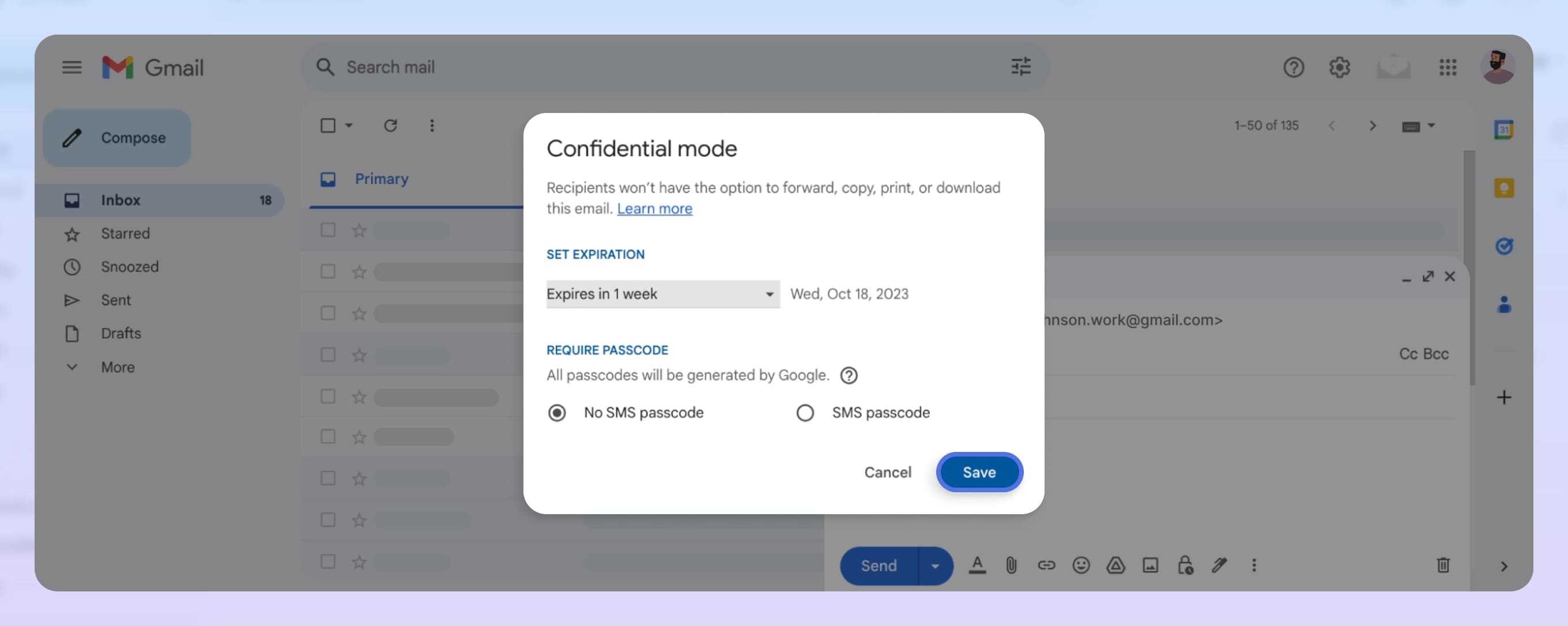The width and height of the screenshot is (1568, 626).
Task: Open the Signature pen icon
Action: (x=1219, y=566)
